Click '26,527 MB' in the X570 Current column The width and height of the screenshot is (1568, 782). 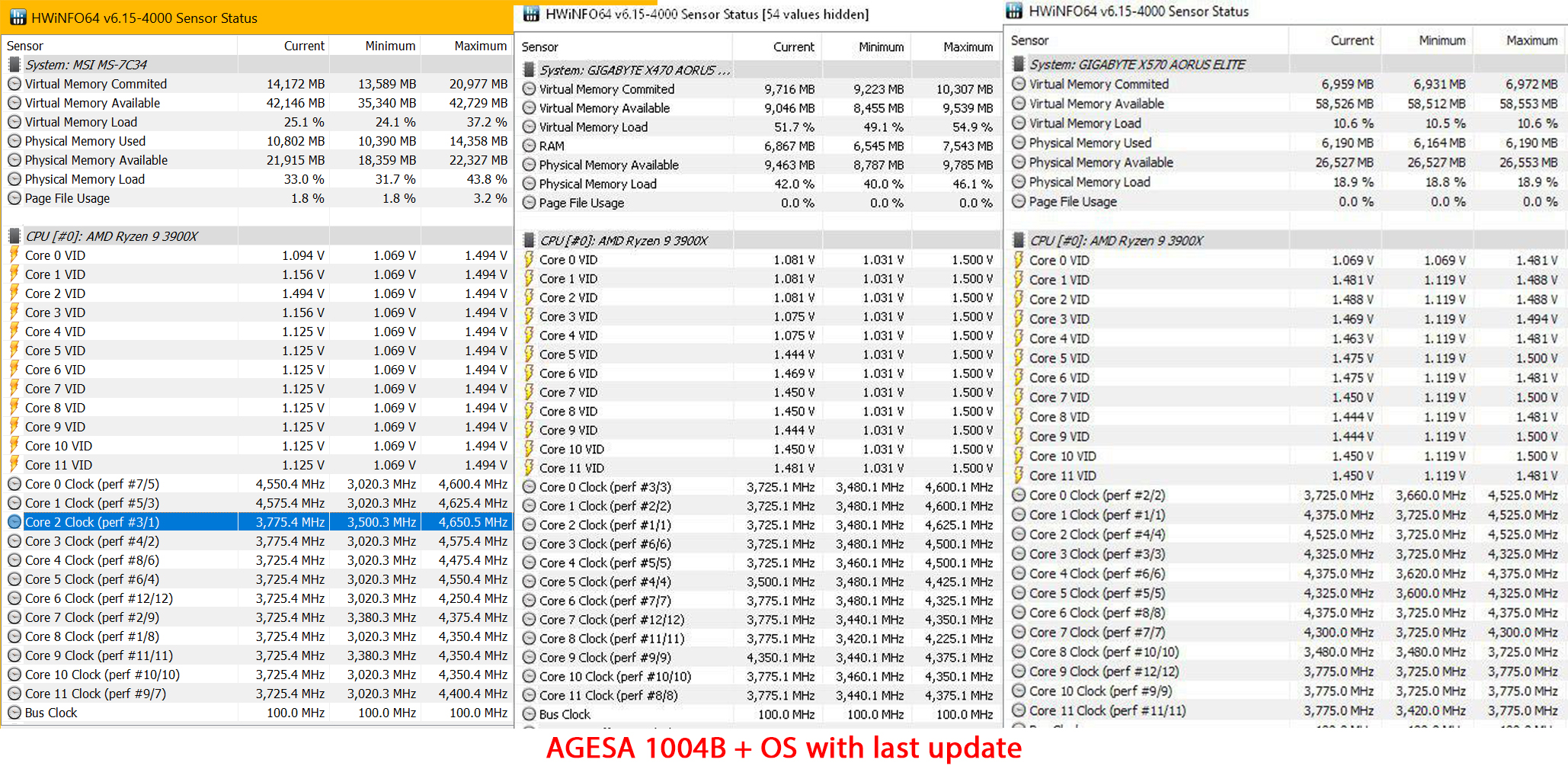click(x=1345, y=162)
